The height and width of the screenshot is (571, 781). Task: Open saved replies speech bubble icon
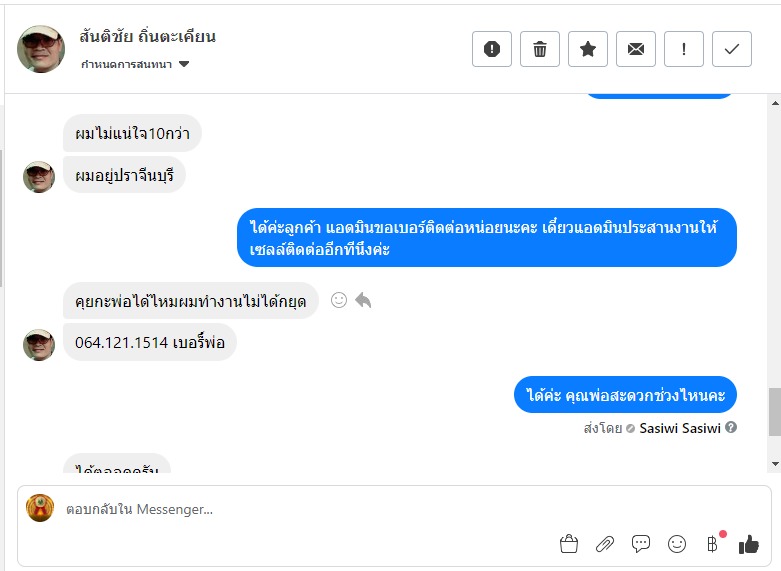click(x=641, y=544)
